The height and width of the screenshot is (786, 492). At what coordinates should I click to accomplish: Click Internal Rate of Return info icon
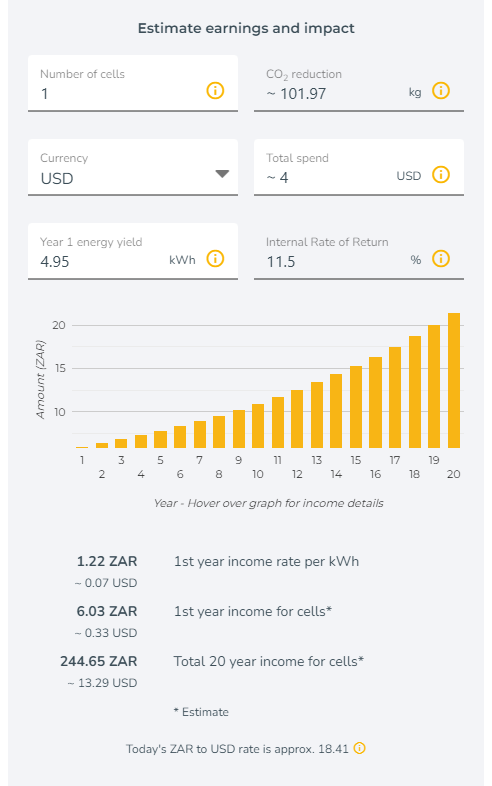click(441, 259)
